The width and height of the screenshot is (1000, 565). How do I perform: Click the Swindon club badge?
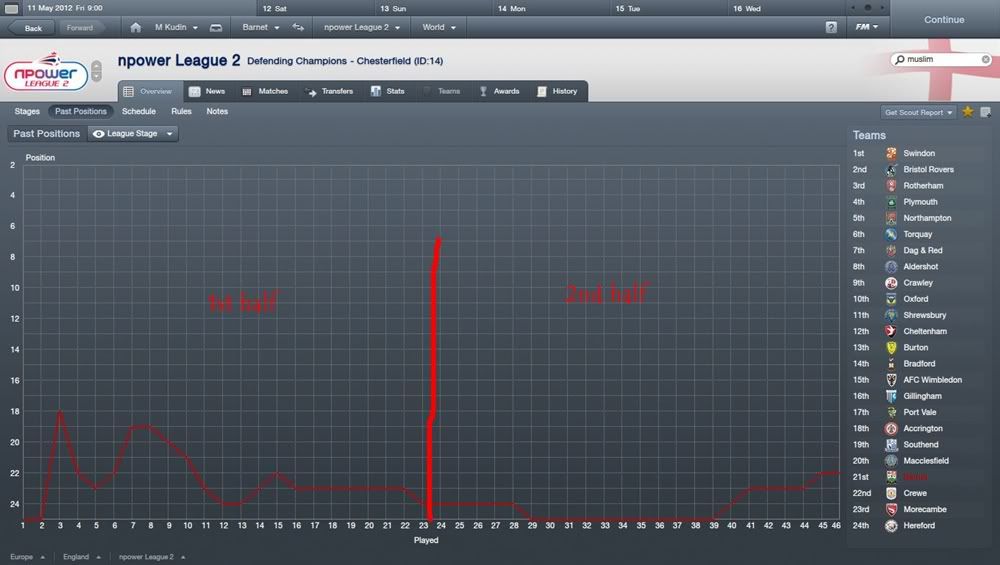click(x=891, y=153)
